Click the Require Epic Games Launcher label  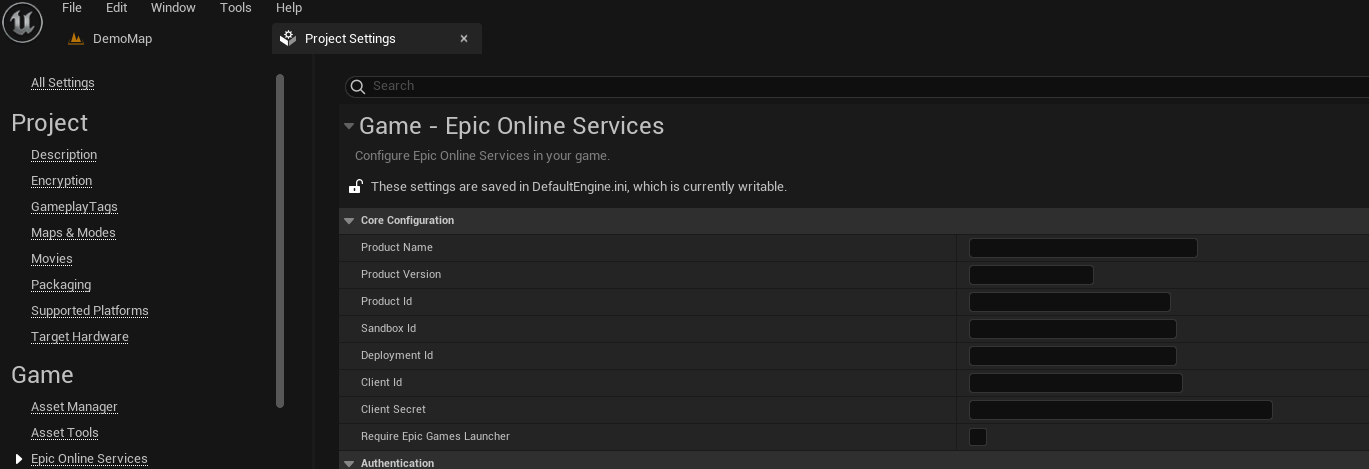tap(435, 437)
